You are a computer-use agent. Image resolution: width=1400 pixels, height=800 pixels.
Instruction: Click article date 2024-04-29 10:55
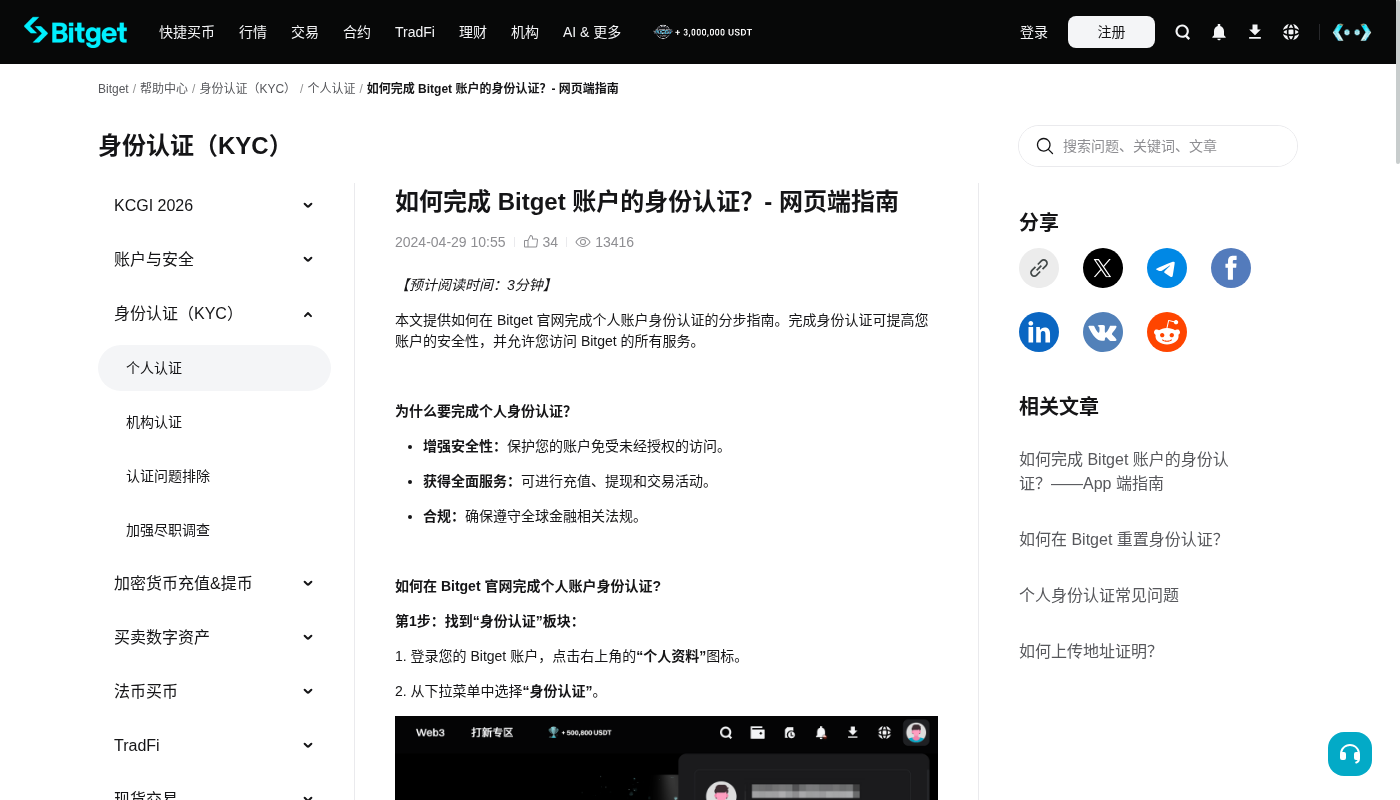coord(450,242)
